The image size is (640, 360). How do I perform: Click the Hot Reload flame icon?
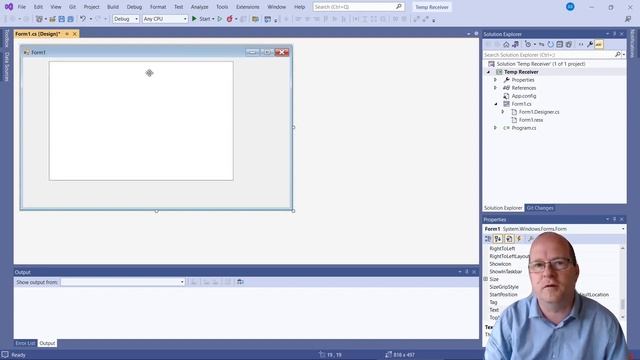230,19
